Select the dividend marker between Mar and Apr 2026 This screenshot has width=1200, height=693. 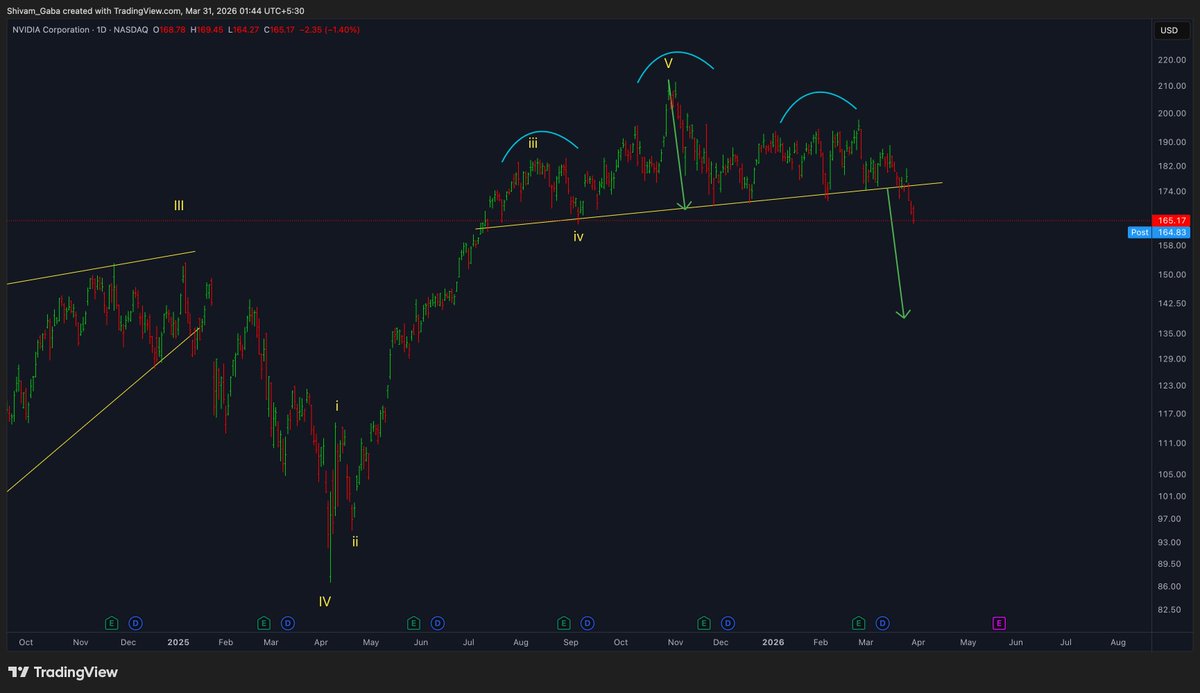coord(884,623)
